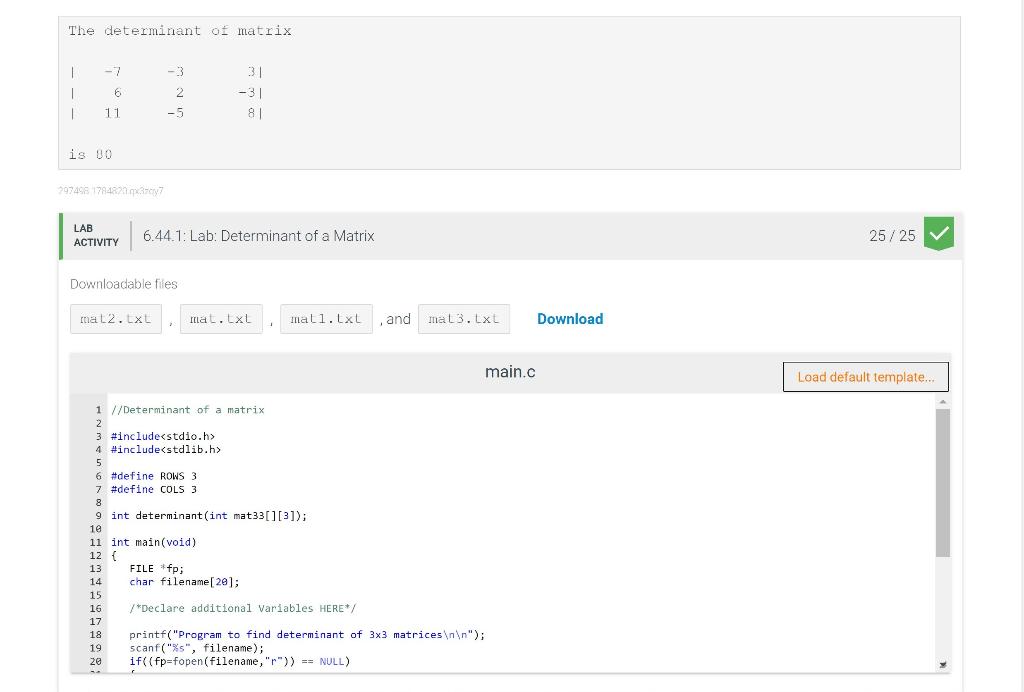
Task: Open the Download link for files
Action: pyautogui.click(x=570, y=318)
